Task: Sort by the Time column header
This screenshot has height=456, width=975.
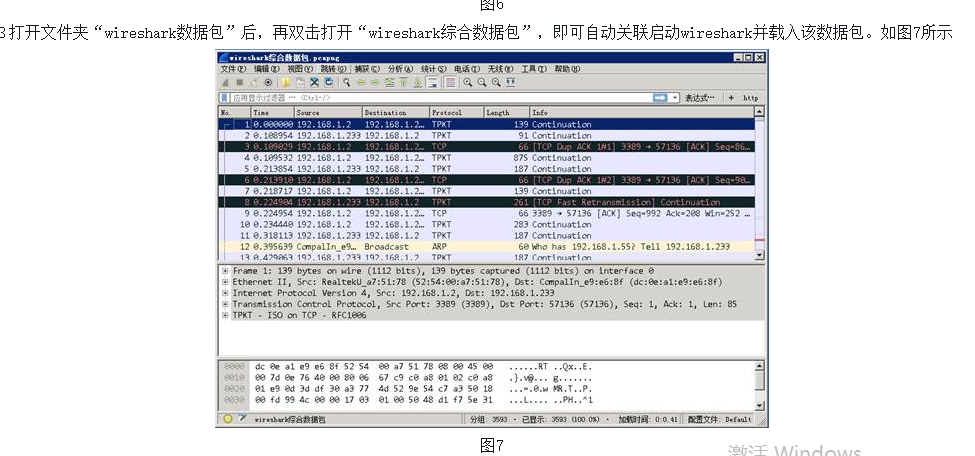Action: point(272,113)
